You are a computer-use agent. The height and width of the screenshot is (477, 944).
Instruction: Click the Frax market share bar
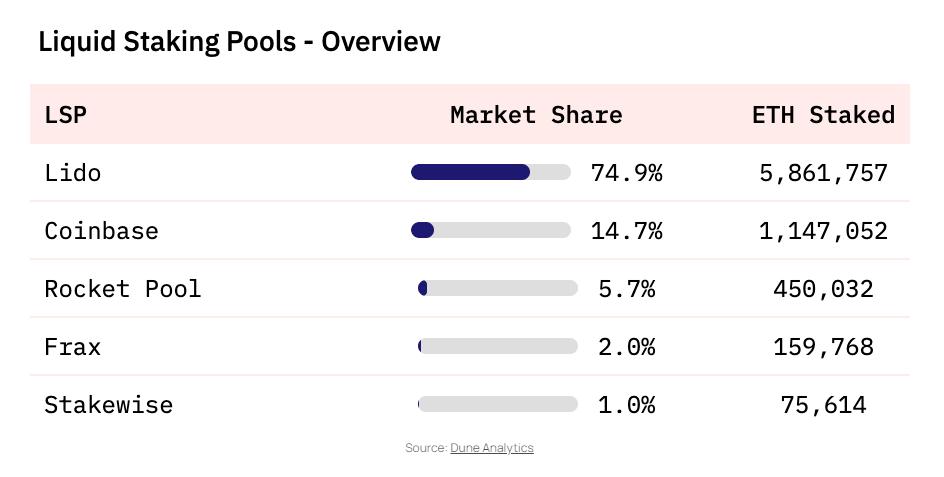[x=497, y=346]
